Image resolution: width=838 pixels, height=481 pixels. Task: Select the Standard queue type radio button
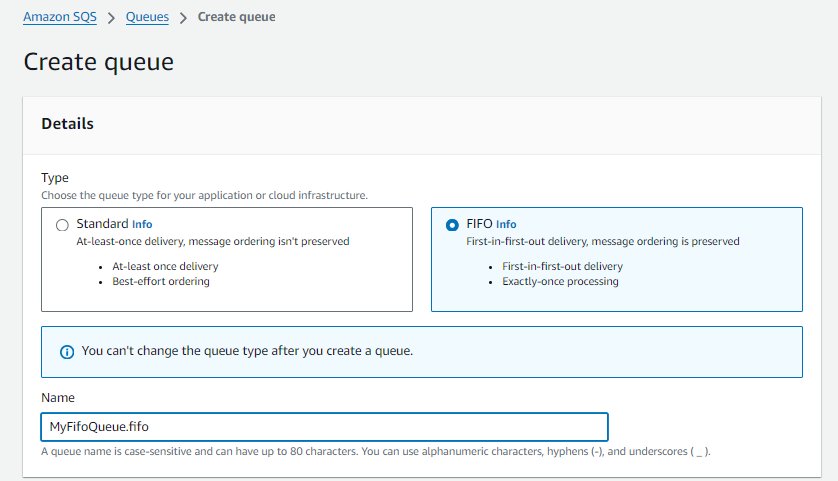pos(63,225)
